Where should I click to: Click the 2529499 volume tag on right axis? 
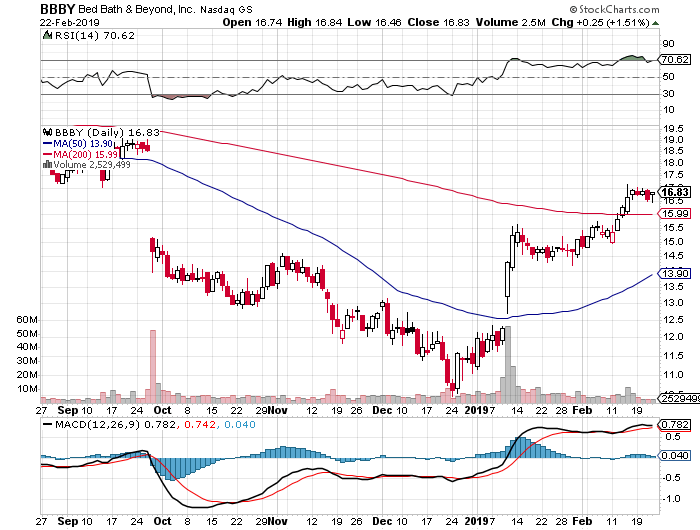pyautogui.click(x=681, y=398)
